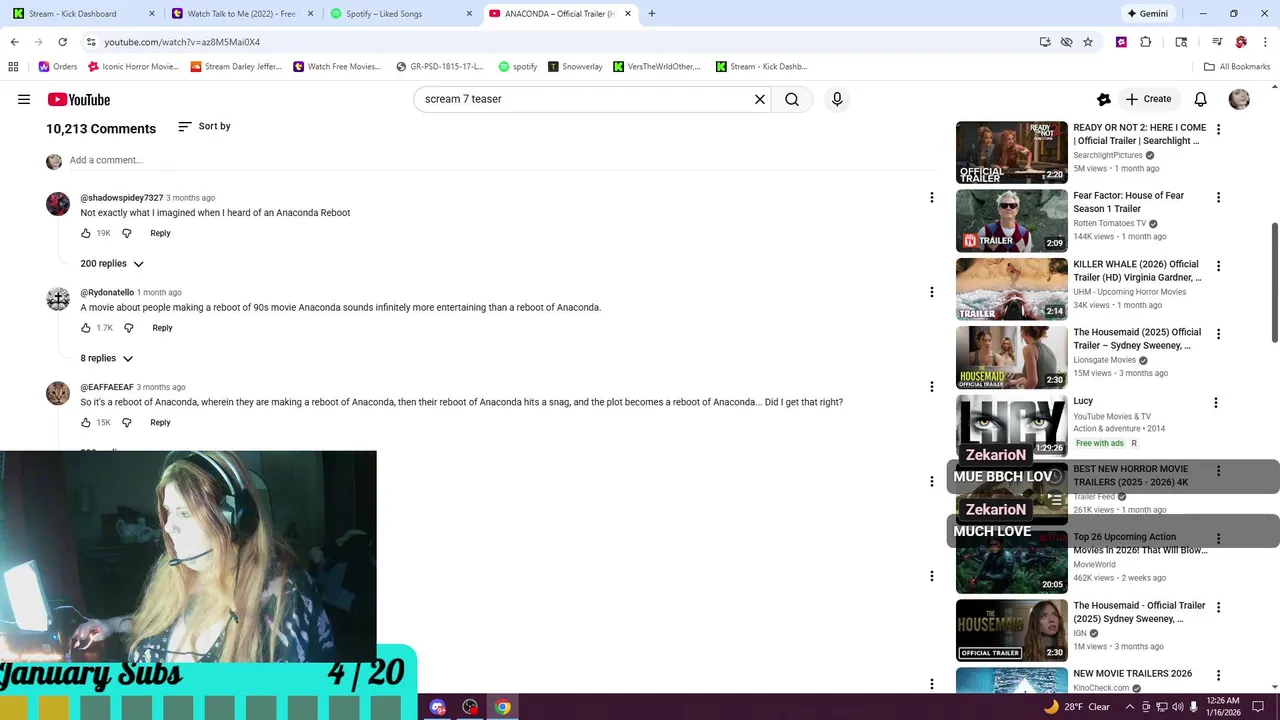1280x720 pixels.
Task: Like the @EAFFAEEAF comment
Action: pyautogui.click(x=86, y=423)
